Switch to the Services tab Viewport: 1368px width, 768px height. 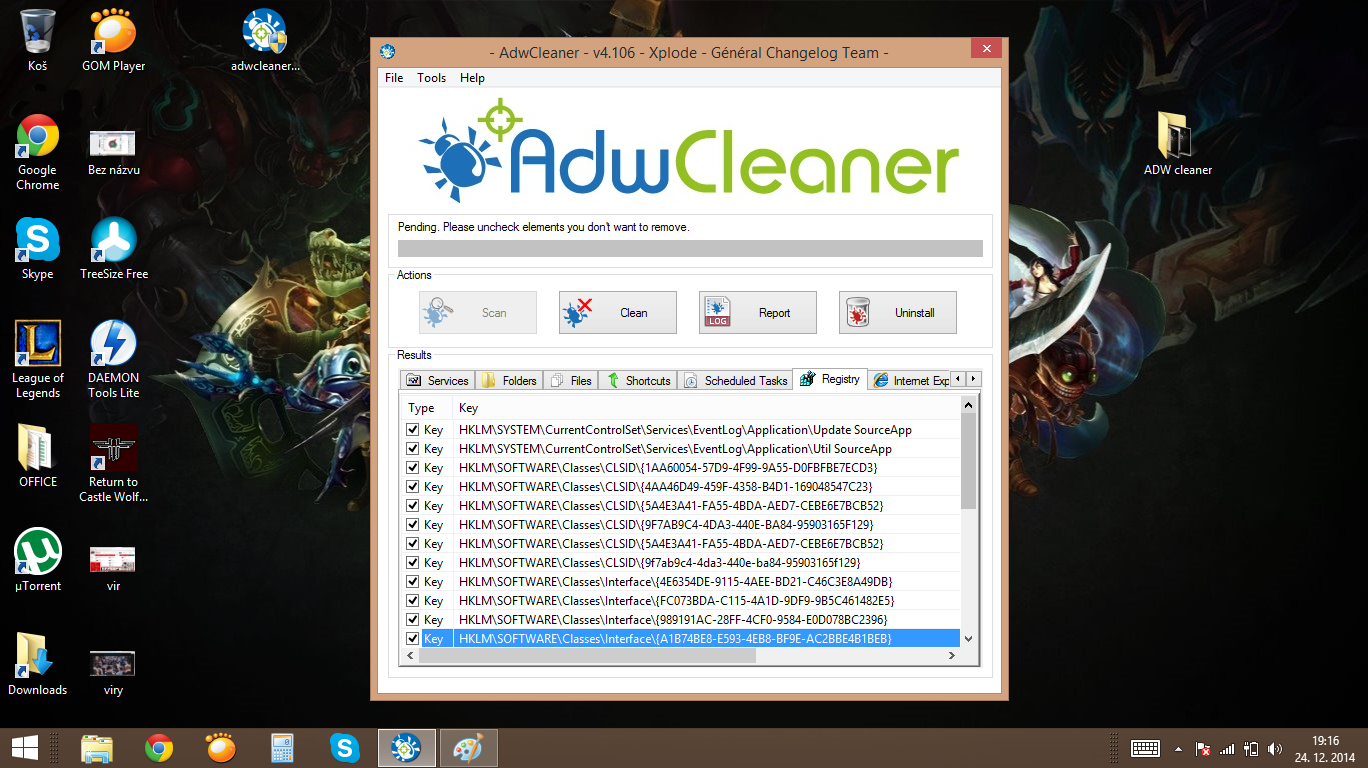437,381
